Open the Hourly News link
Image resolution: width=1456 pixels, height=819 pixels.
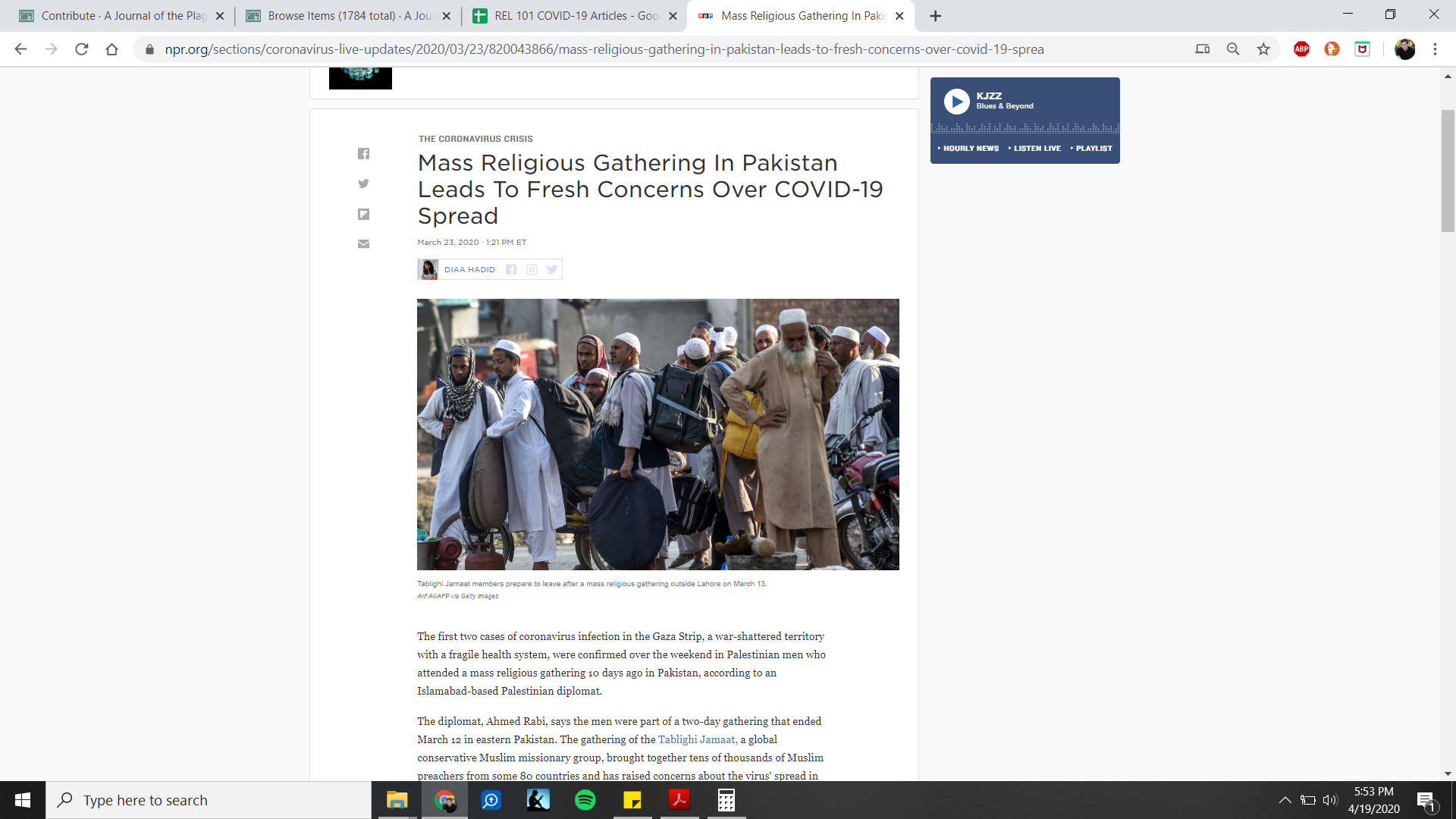click(x=970, y=149)
